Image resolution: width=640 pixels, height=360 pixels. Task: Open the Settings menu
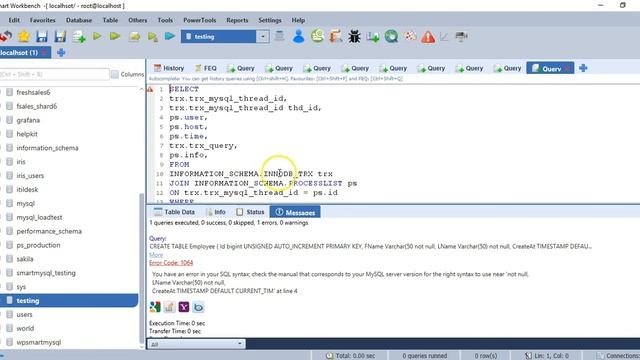click(270, 20)
